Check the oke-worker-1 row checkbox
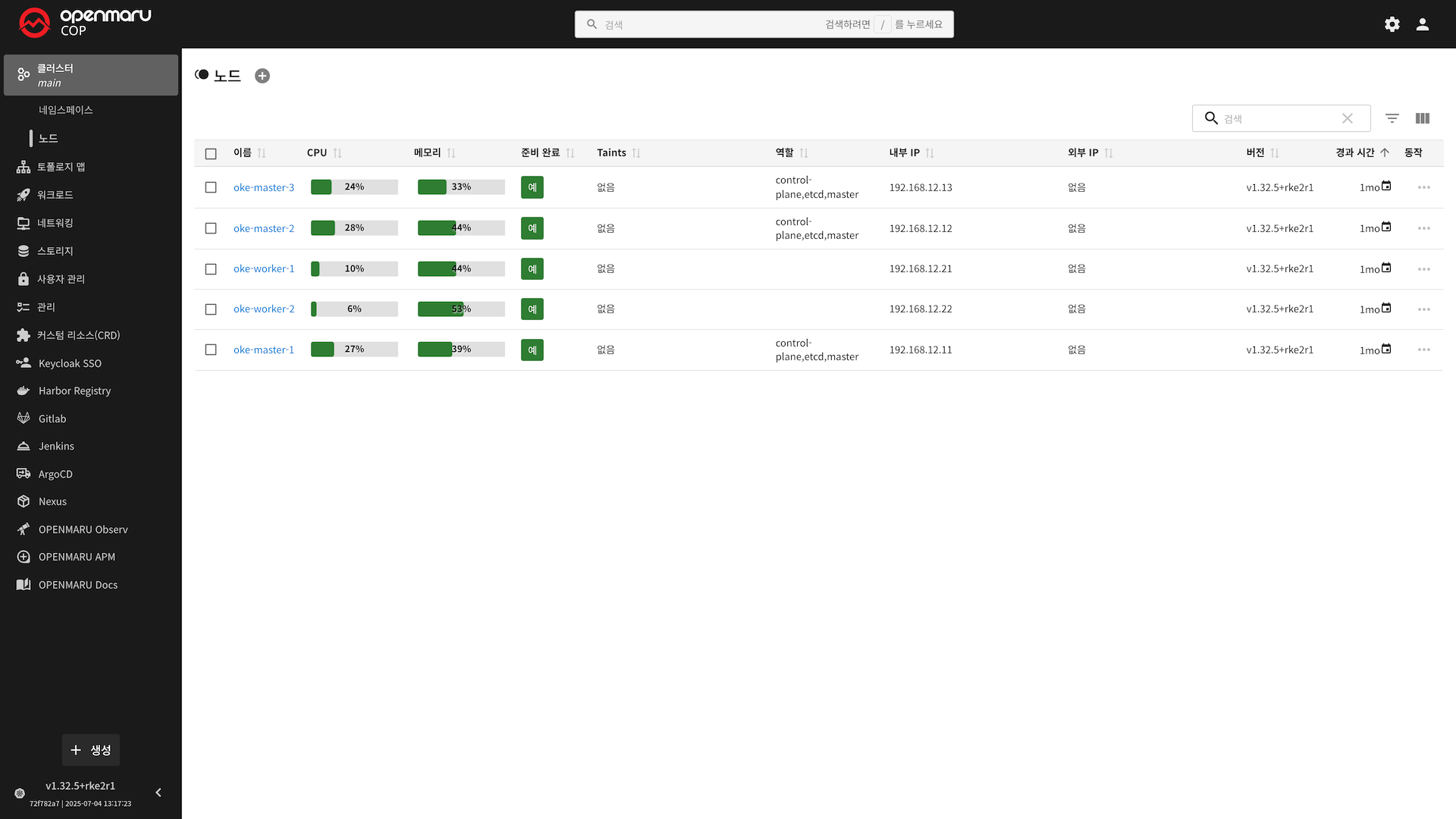This screenshot has height=819, width=1456. point(211,269)
